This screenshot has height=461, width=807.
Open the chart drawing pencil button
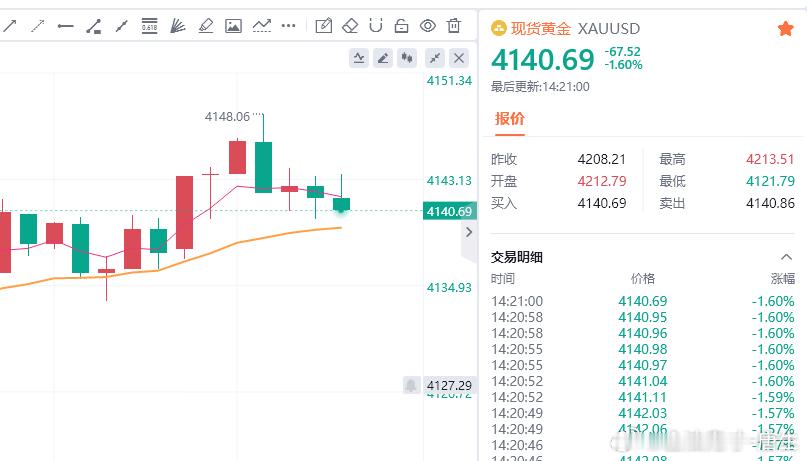click(383, 58)
